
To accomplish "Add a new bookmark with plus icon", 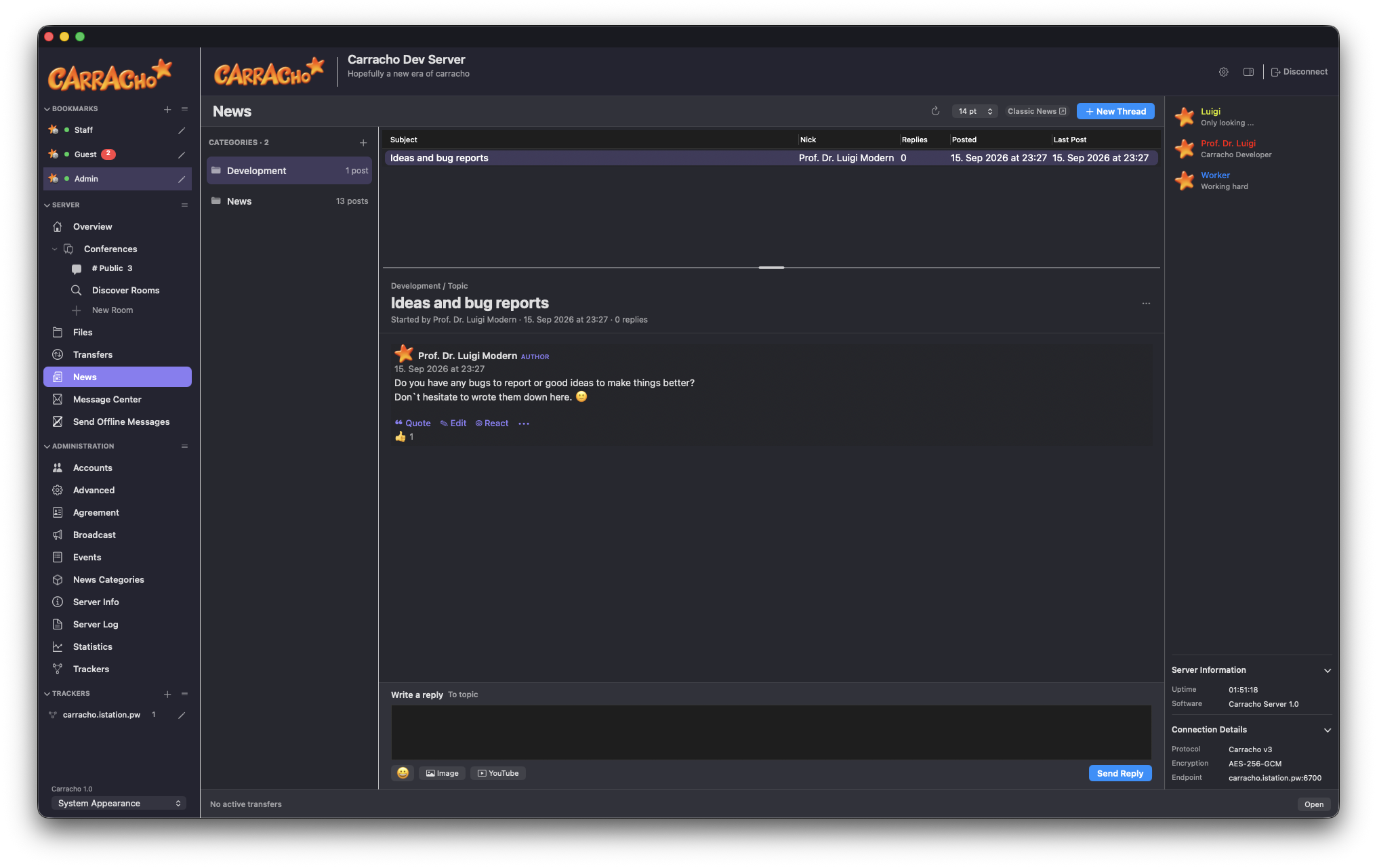I will point(167,109).
